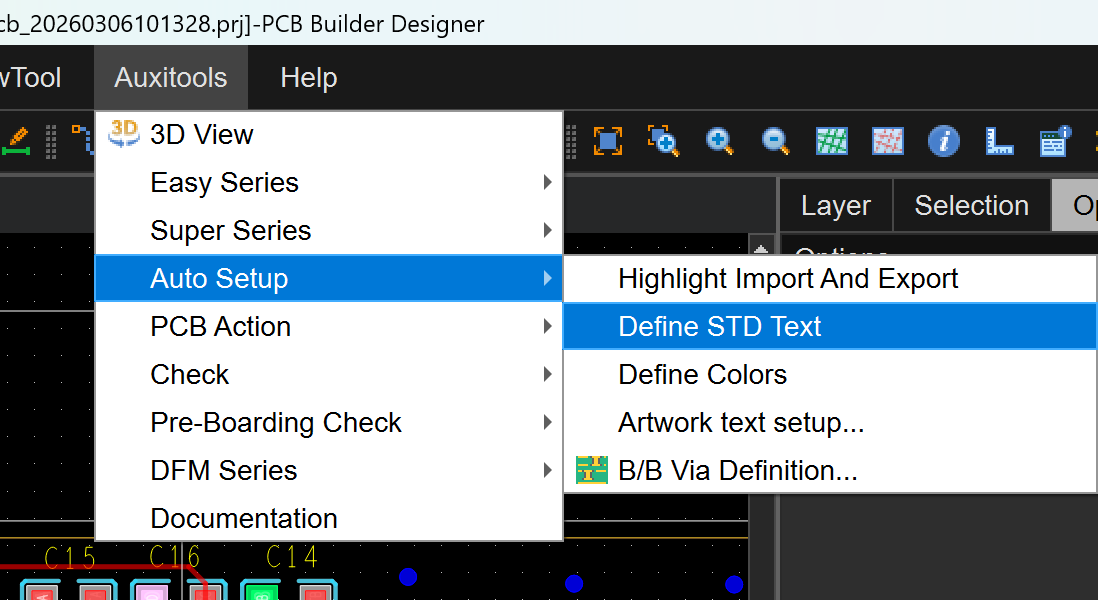Expand the DFM Series submenu
The image size is (1098, 600).
tap(223, 471)
